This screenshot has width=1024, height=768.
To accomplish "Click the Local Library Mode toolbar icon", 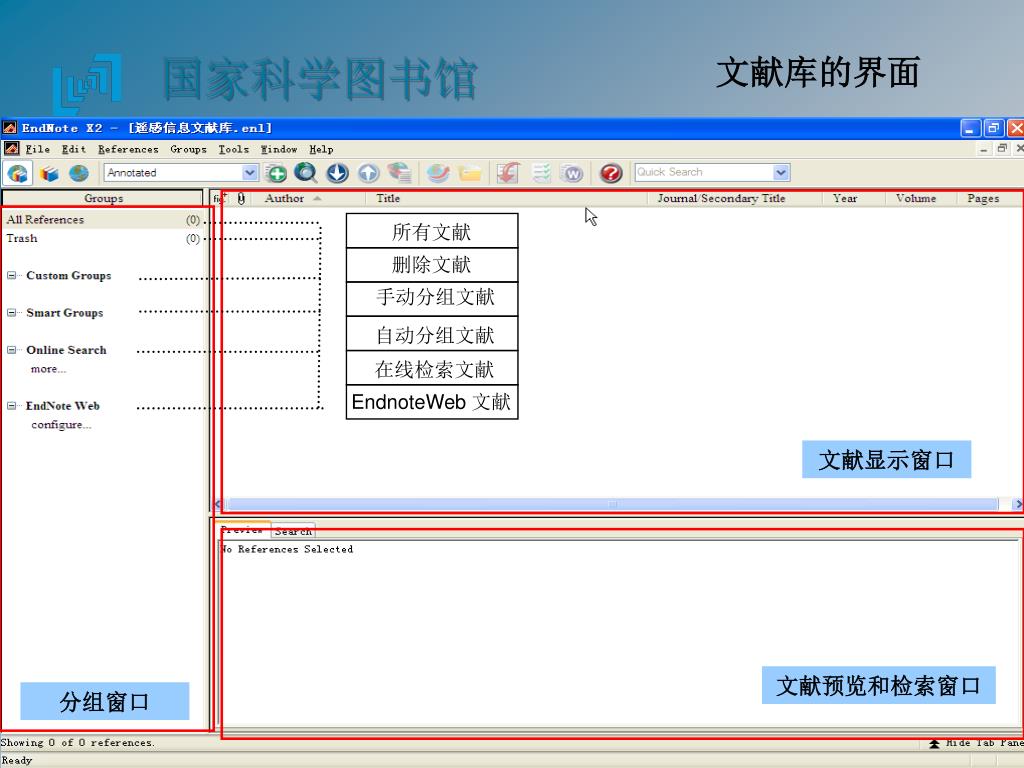I will click(x=18, y=174).
